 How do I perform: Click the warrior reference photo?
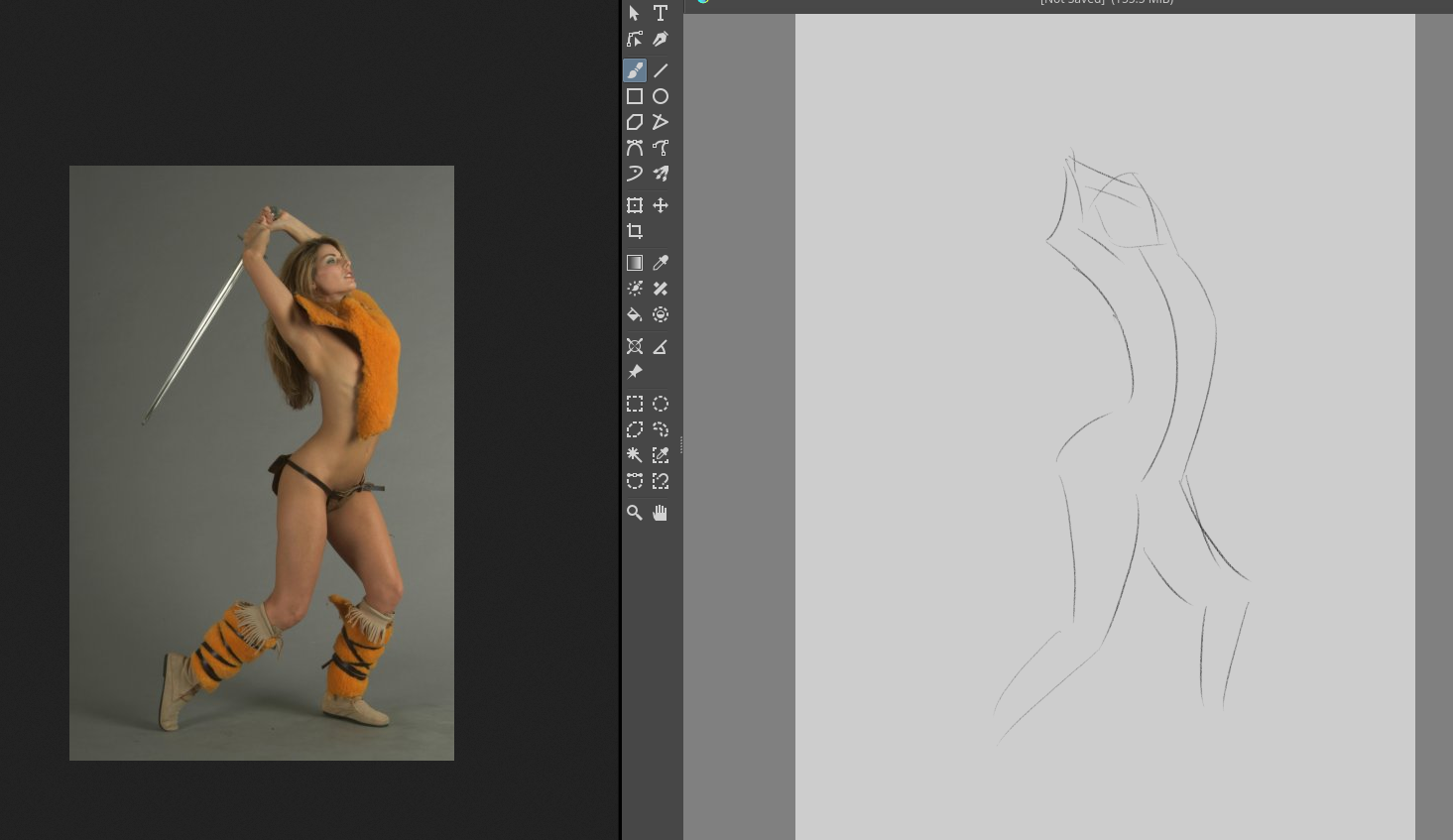tap(262, 462)
